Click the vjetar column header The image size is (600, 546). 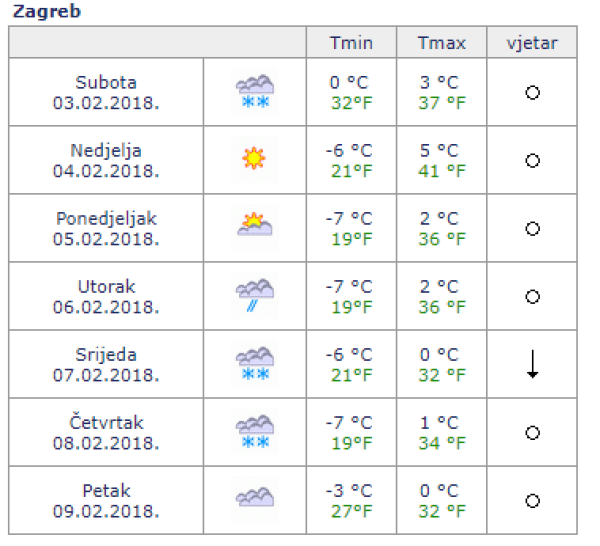tap(532, 43)
